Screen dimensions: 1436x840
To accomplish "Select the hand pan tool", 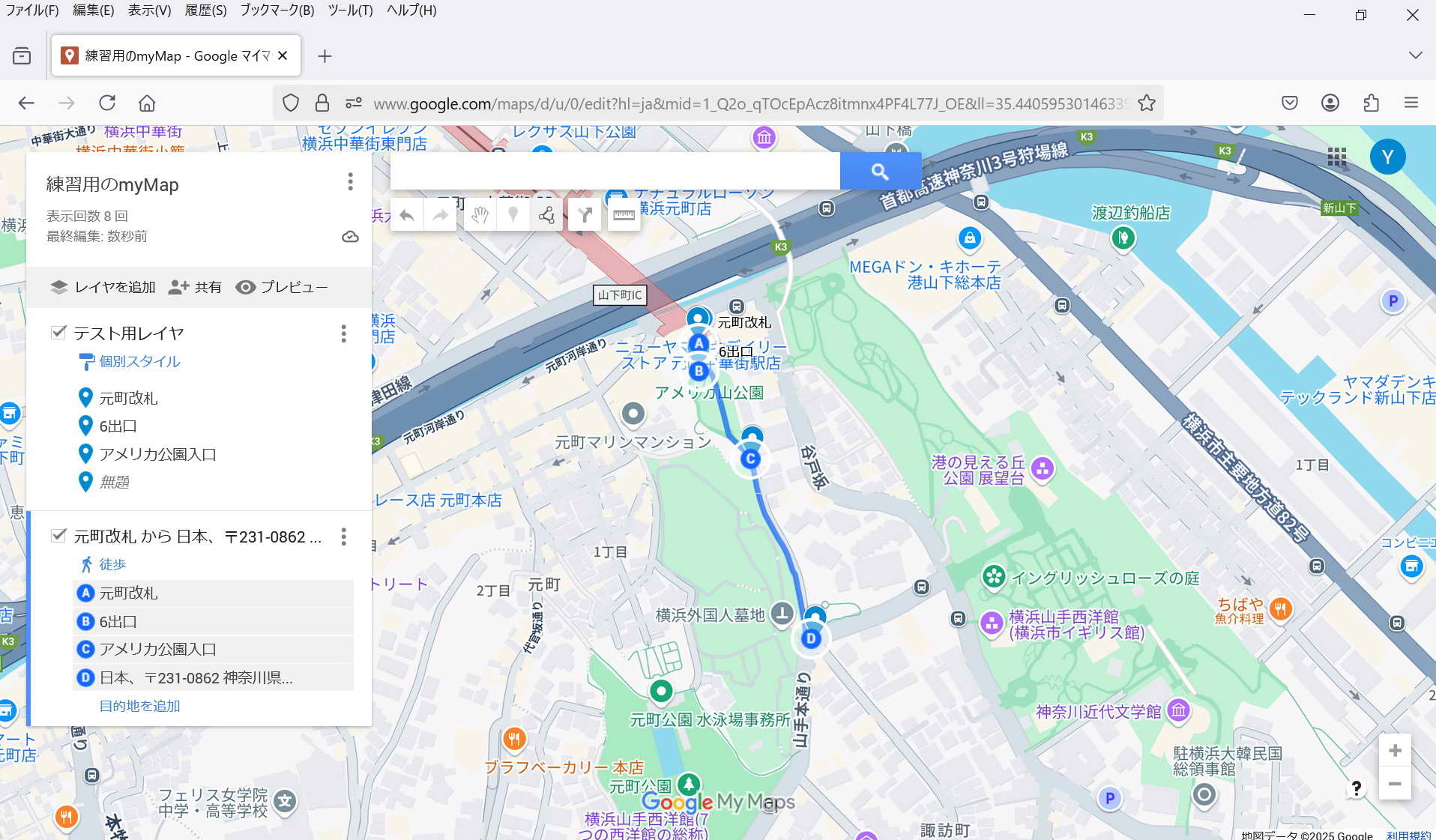I will [x=480, y=216].
